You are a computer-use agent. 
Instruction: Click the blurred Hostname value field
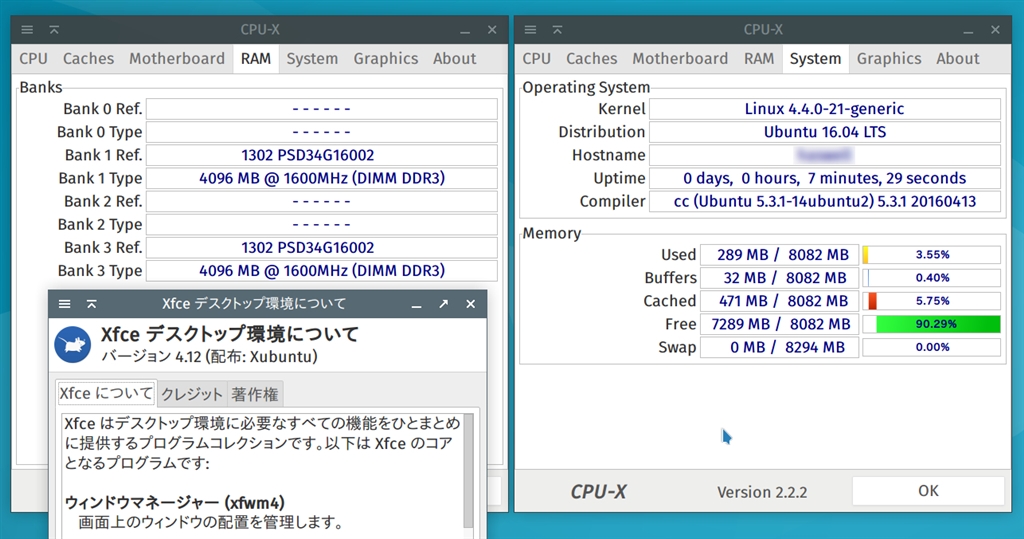(x=825, y=155)
